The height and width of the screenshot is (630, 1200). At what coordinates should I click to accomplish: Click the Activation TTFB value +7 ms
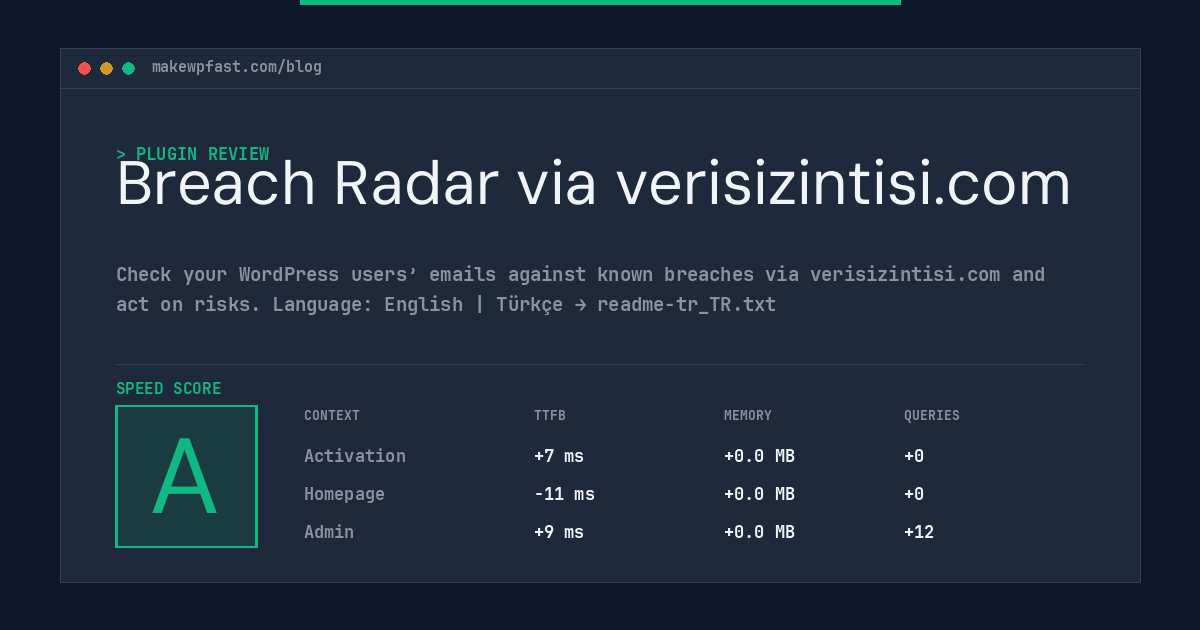(x=559, y=456)
